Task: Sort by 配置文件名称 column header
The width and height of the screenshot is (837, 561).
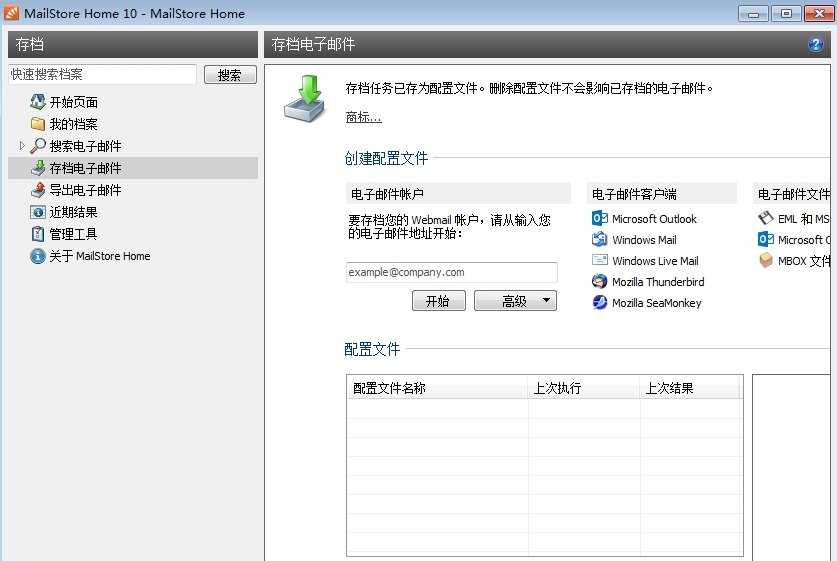Action: [x=437, y=388]
